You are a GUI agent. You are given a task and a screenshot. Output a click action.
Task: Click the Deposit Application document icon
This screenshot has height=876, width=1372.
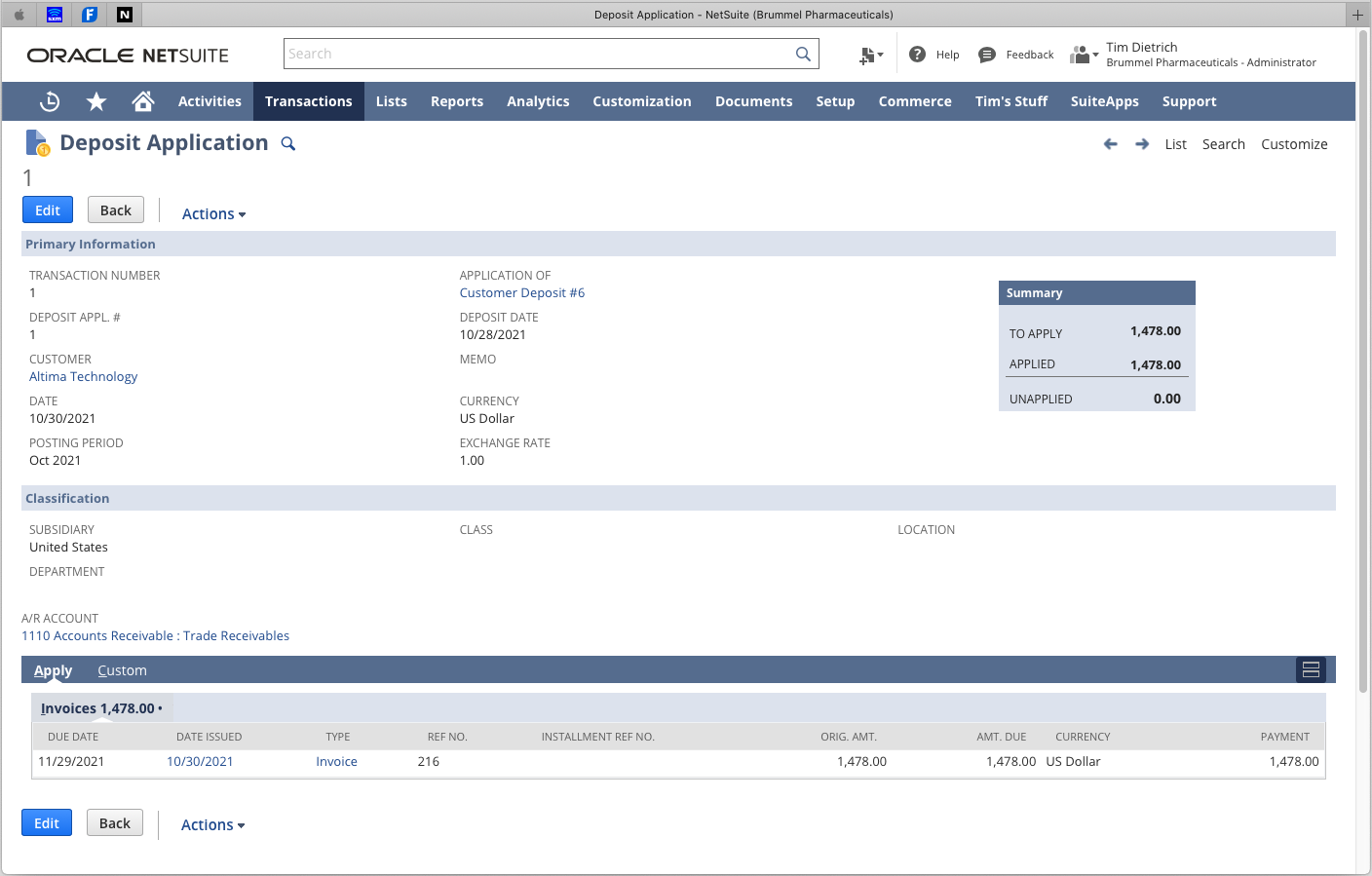click(37, 143)
